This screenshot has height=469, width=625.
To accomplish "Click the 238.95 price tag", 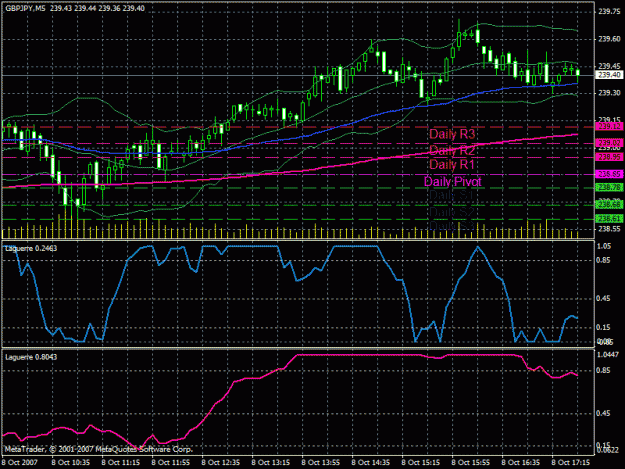I will pyautogui.click(x=609, y=157).
